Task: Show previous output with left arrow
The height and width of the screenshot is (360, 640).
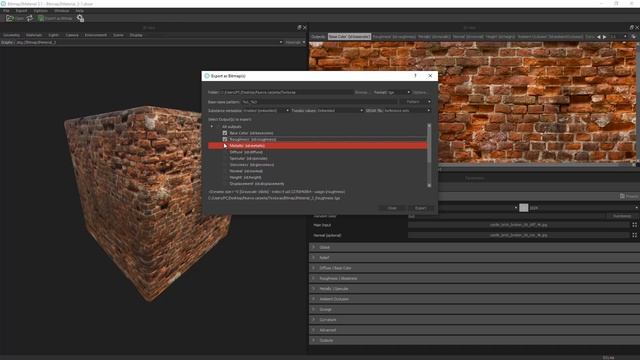Action: [x=599, y=37]
